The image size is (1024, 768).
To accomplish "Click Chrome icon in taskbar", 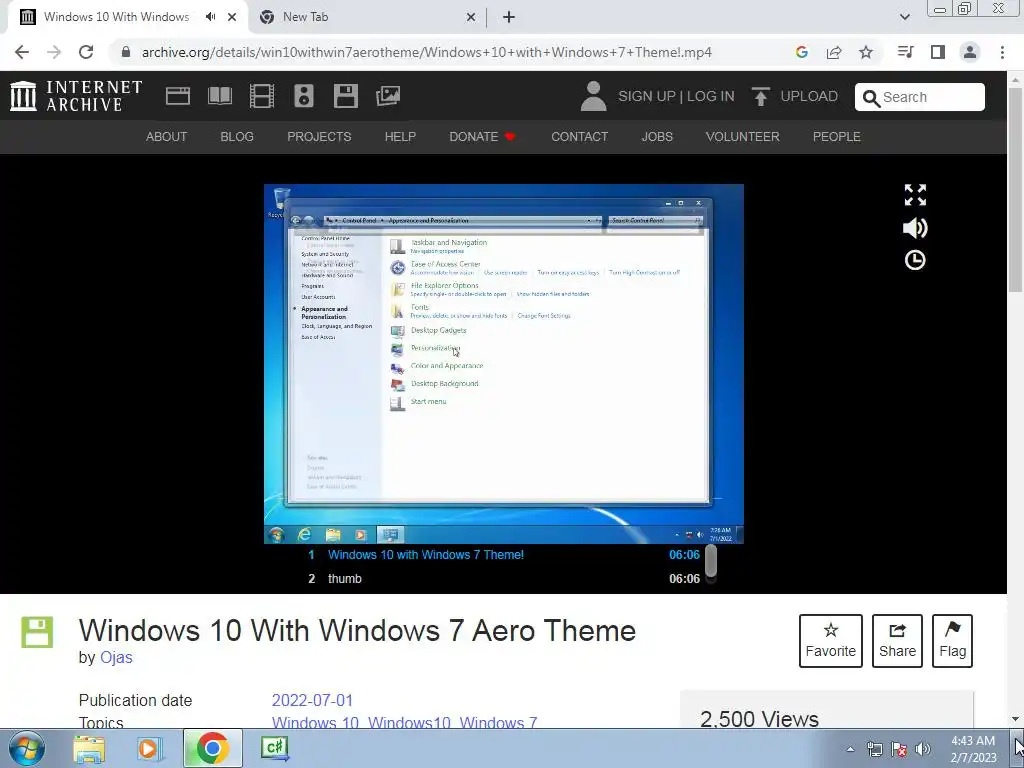I will pos(212,748).
